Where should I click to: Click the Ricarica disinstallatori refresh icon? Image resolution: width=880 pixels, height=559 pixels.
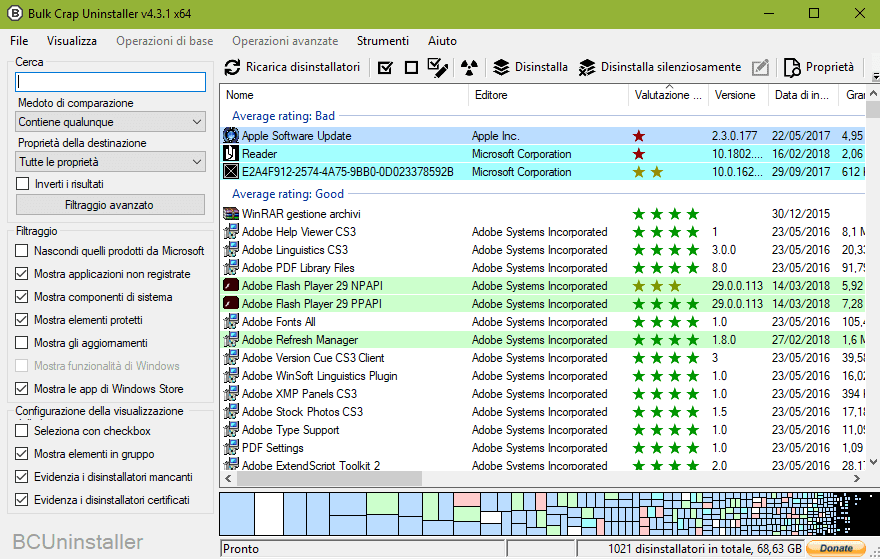[x=233, y=67]
